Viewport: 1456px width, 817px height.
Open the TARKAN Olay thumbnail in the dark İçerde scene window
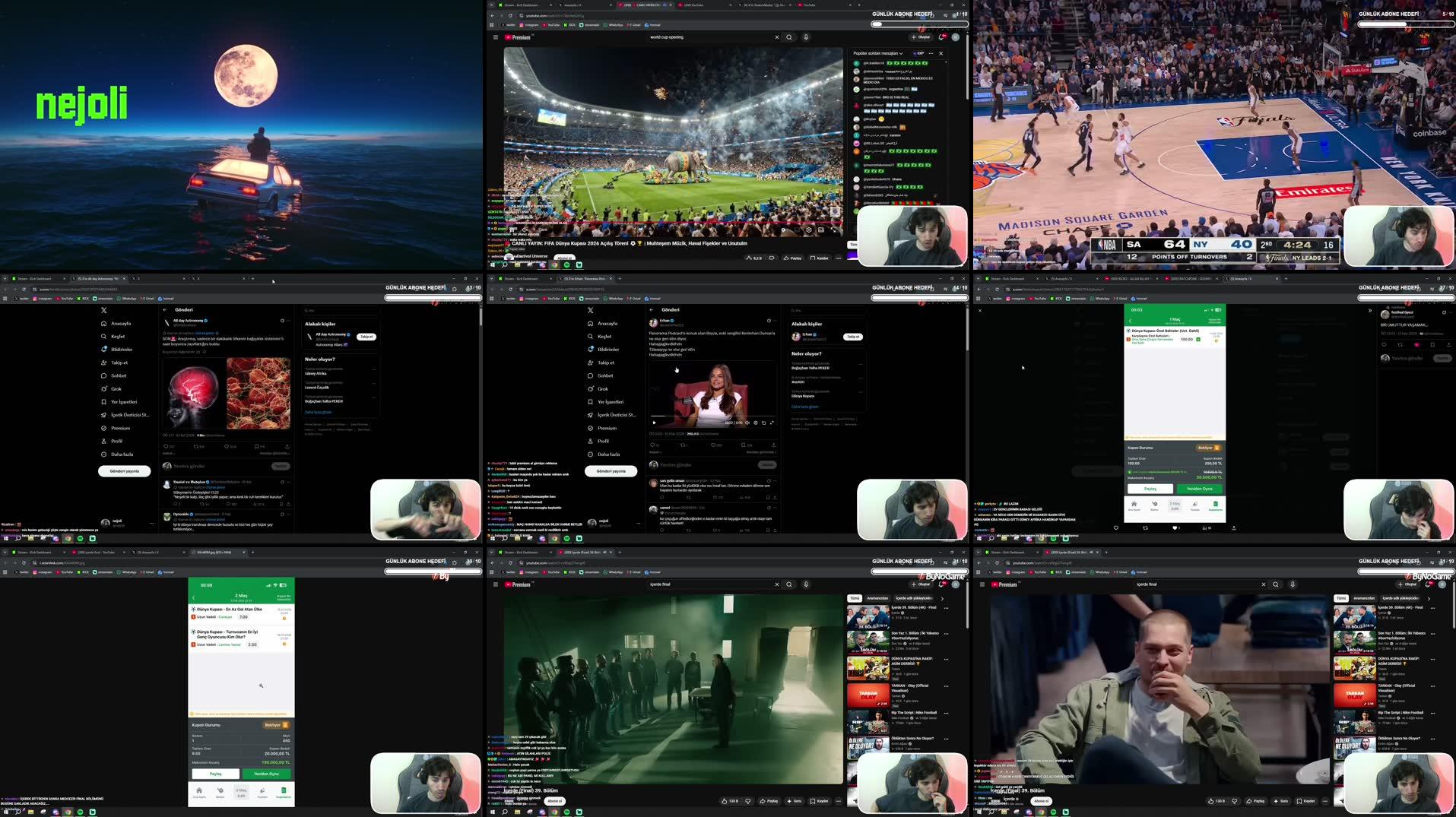coord(868,695)
